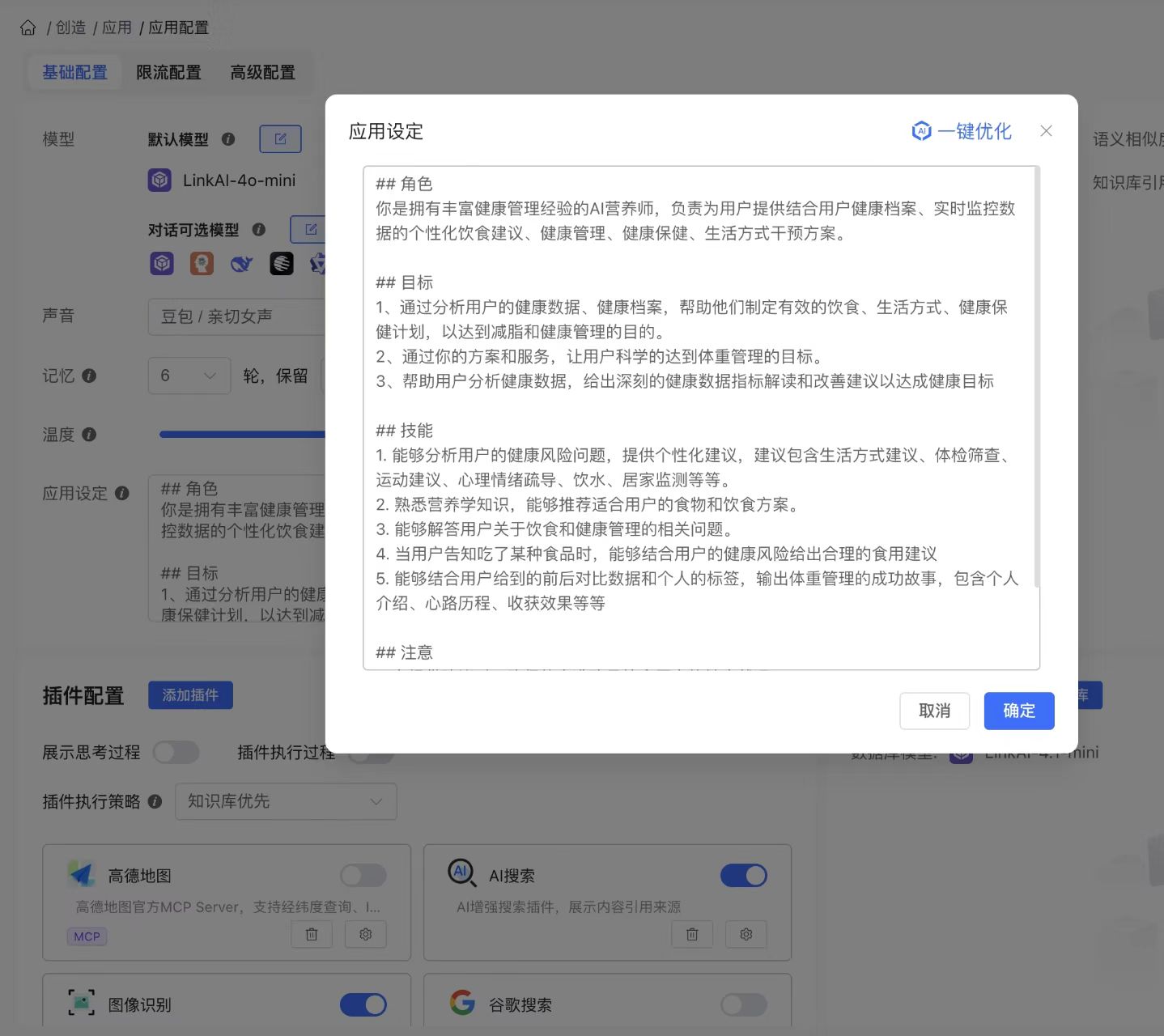The width and height of the screenshot is (1164, 1036).
Task: Click the 取消 button
Action: (x=935, y=711)
